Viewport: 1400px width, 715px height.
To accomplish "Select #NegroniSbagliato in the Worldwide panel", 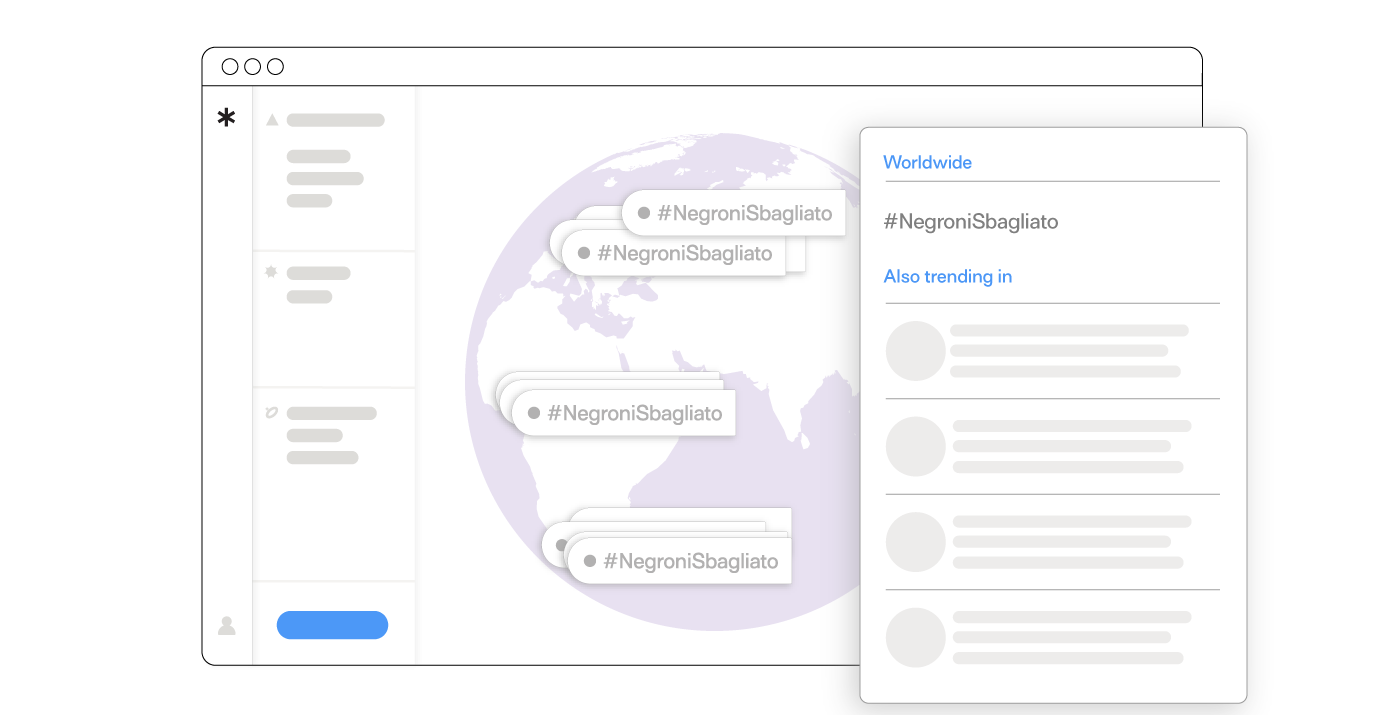I will tap(970, 222).
